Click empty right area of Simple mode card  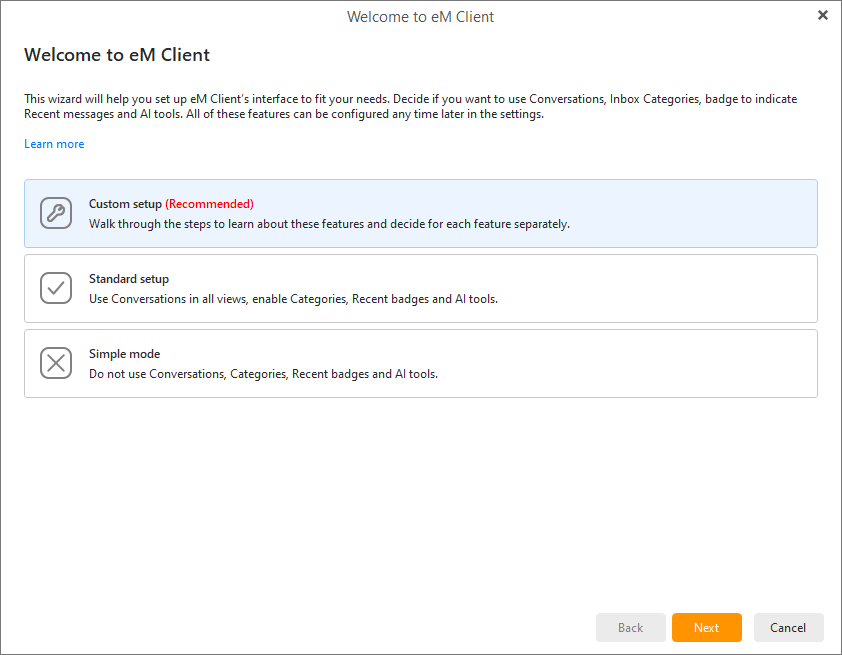coord(700,363)
